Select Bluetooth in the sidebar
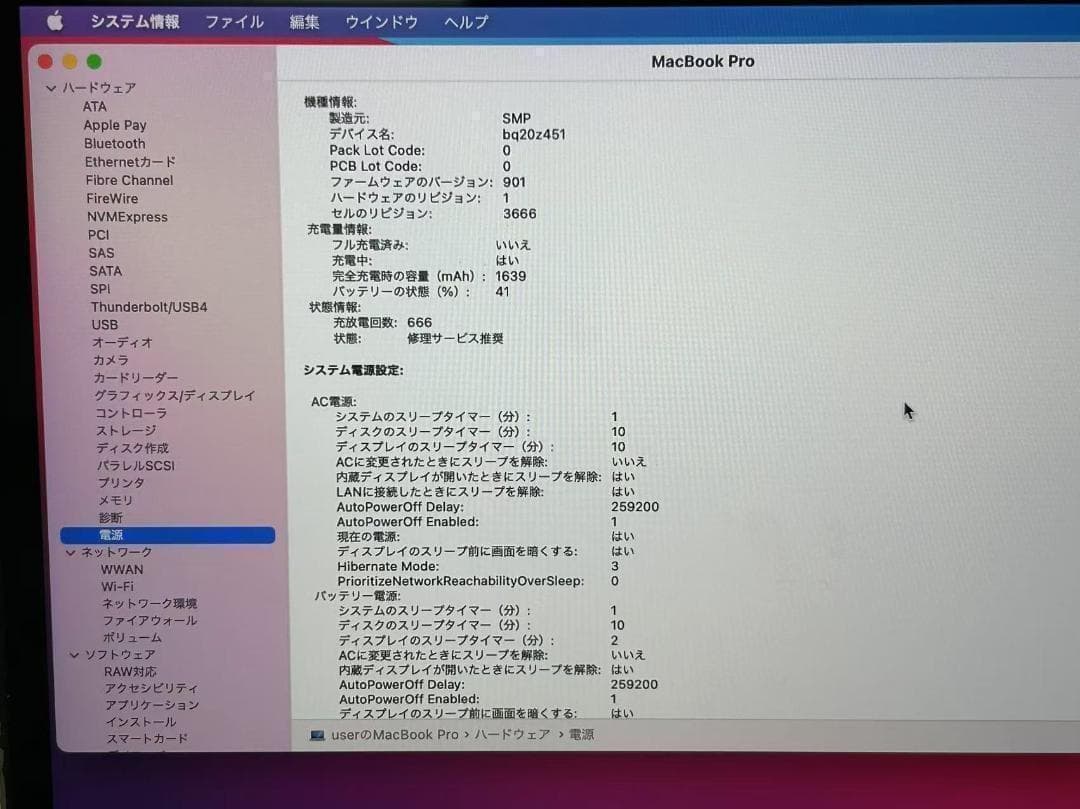This screenshot has height=809, width=1080. [x=114, y=143]
